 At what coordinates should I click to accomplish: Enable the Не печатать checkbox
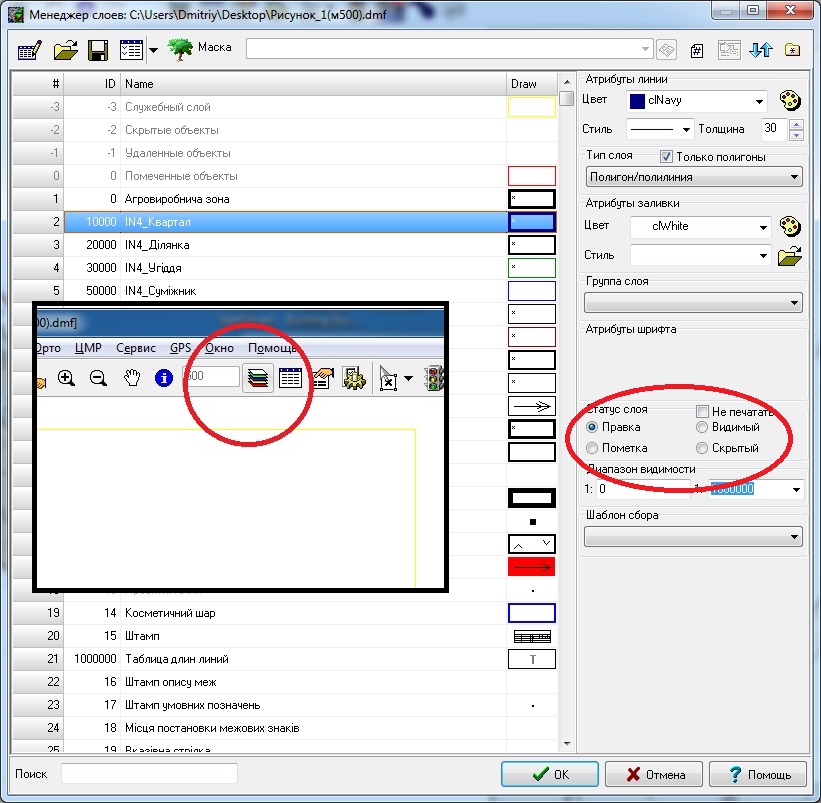pos(703,412)
